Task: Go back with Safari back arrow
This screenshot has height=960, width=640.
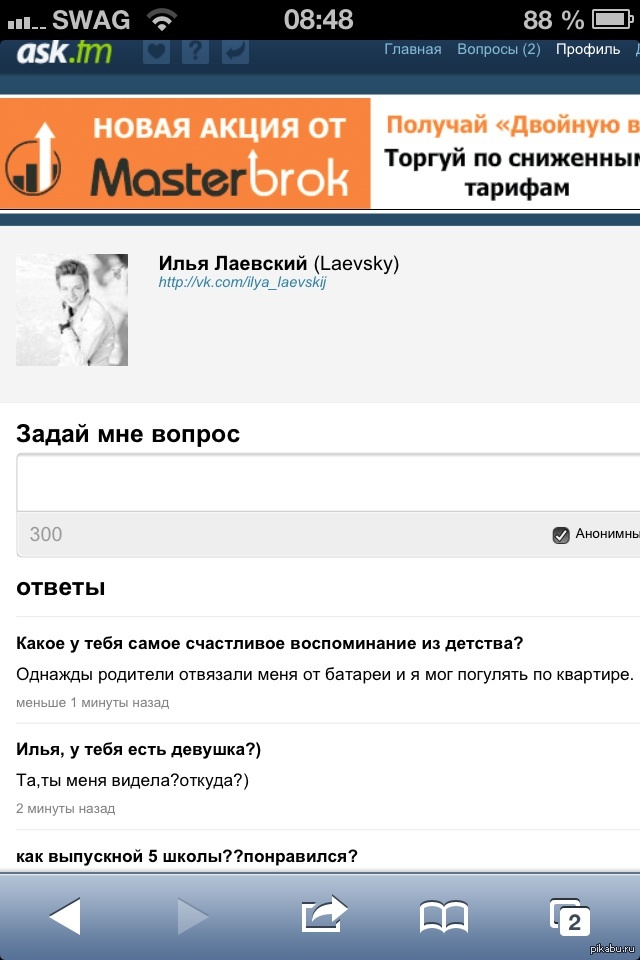Action: [65, 916]
